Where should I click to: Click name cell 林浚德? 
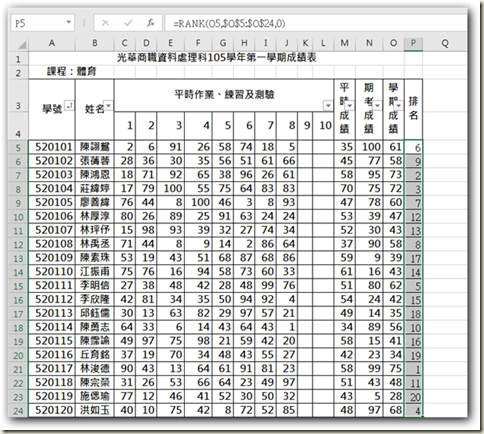(x=95, y=369)
